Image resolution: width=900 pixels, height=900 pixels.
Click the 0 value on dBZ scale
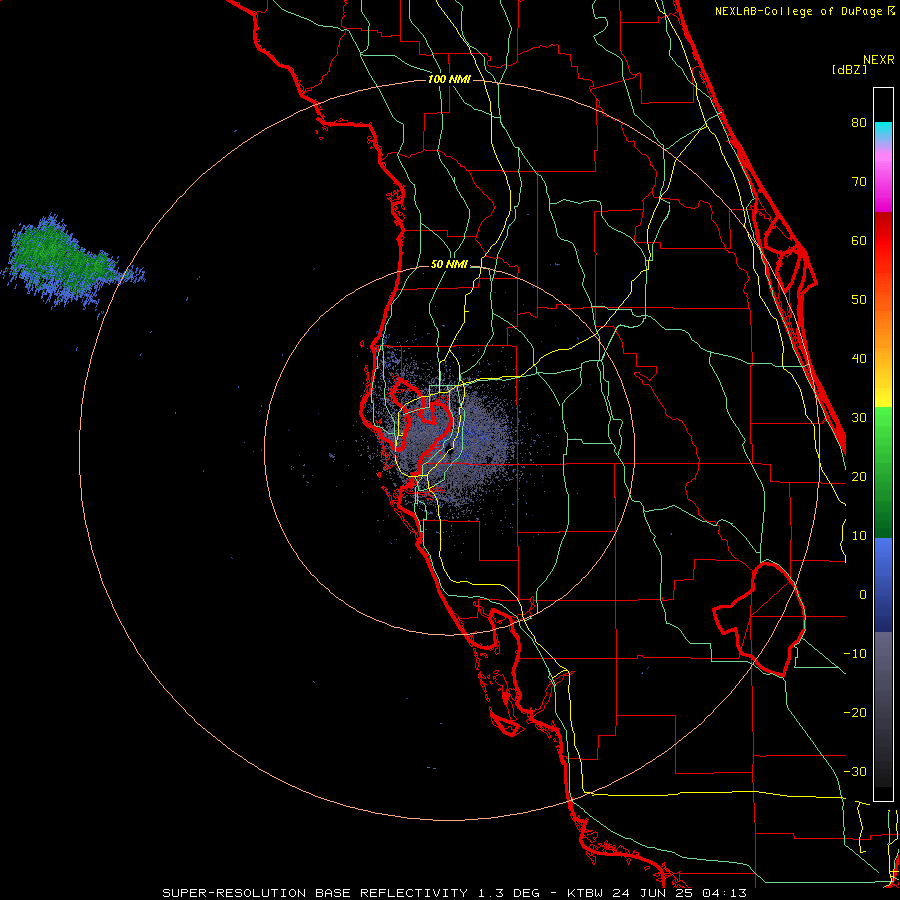tap(863, 595)
